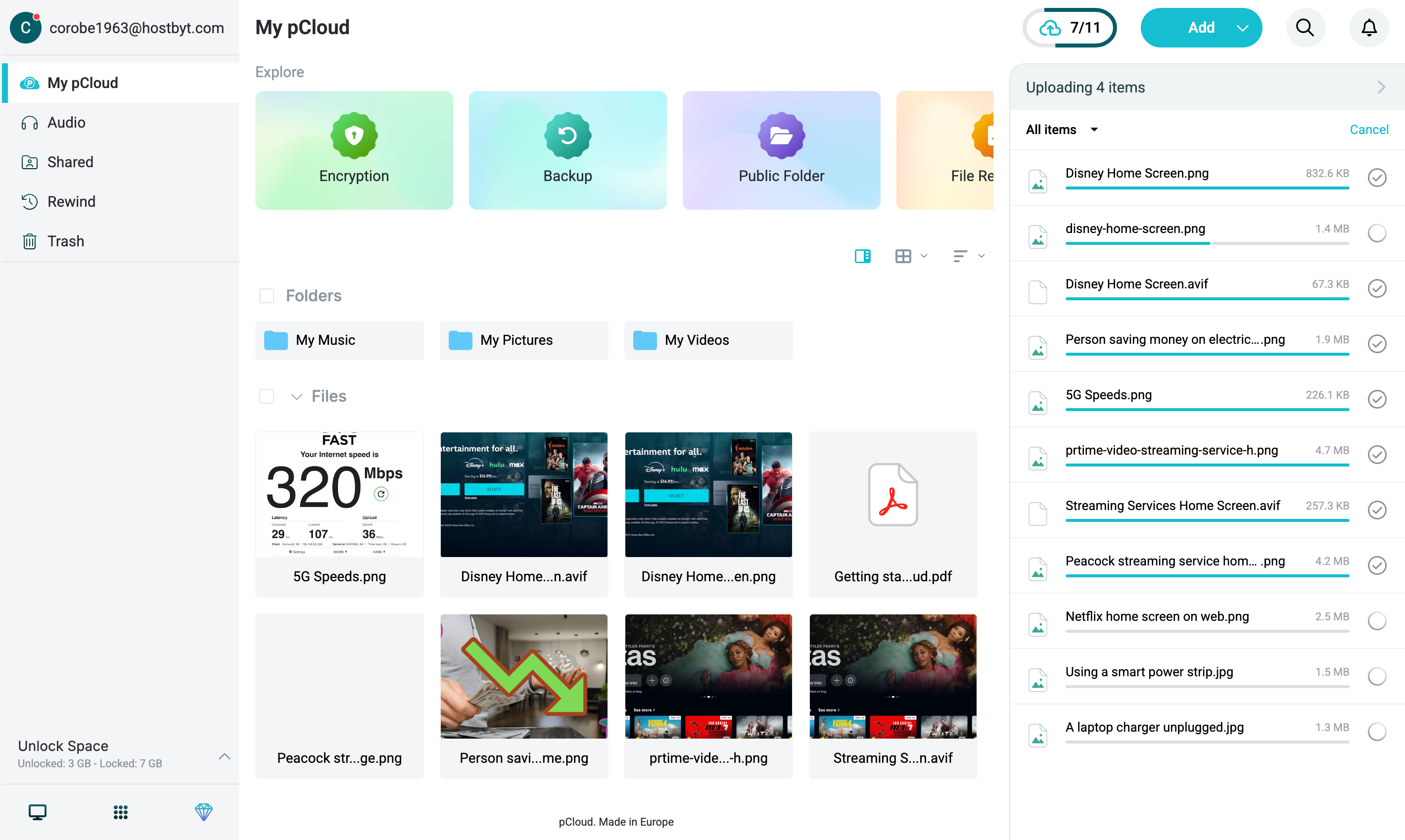Screen dimensions: 1405x840
Task: Switch to My pCloud in the sidebar
Action: coord(83,83)
